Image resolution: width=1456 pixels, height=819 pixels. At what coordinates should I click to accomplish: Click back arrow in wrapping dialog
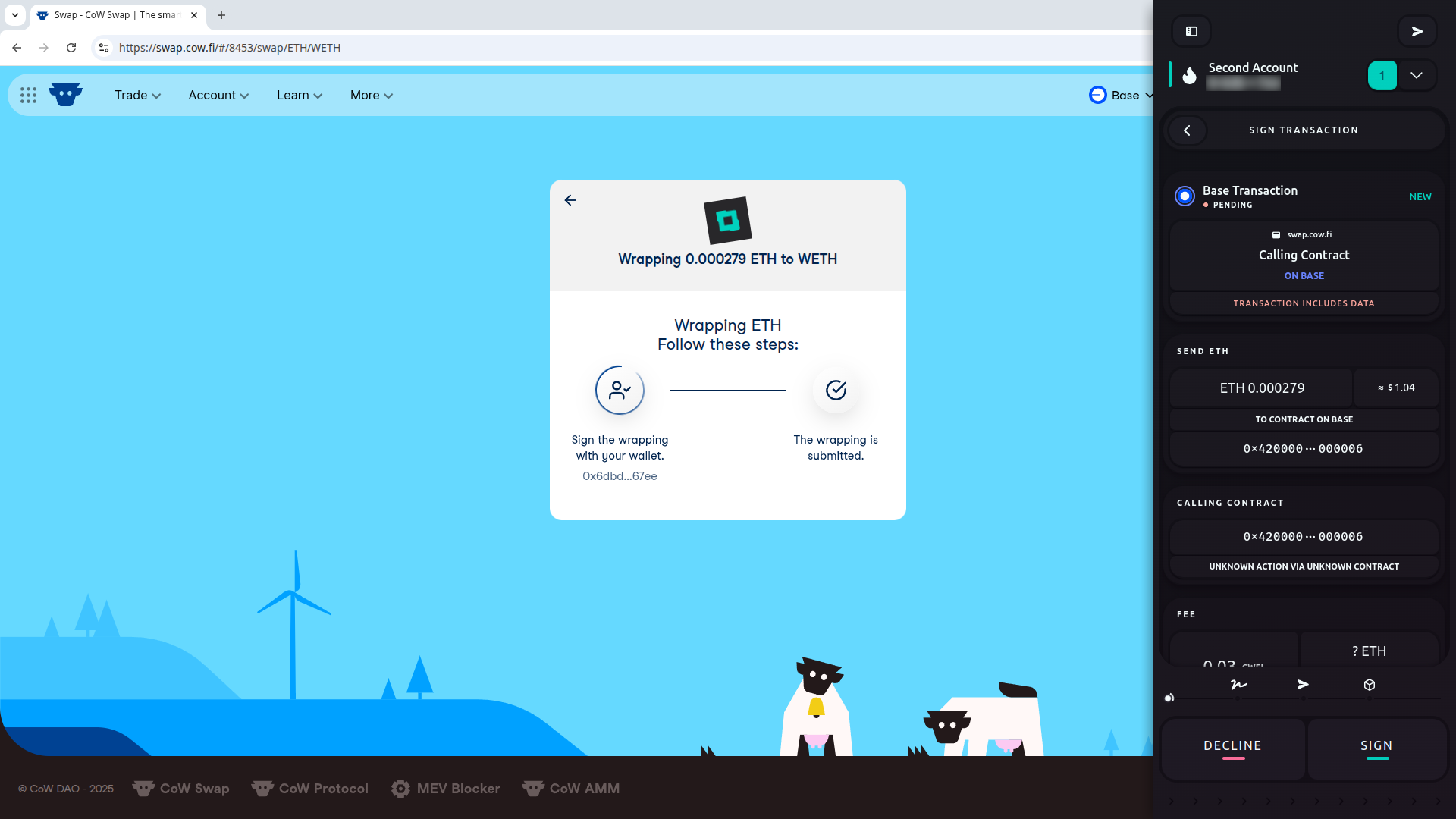click(570, 200)
